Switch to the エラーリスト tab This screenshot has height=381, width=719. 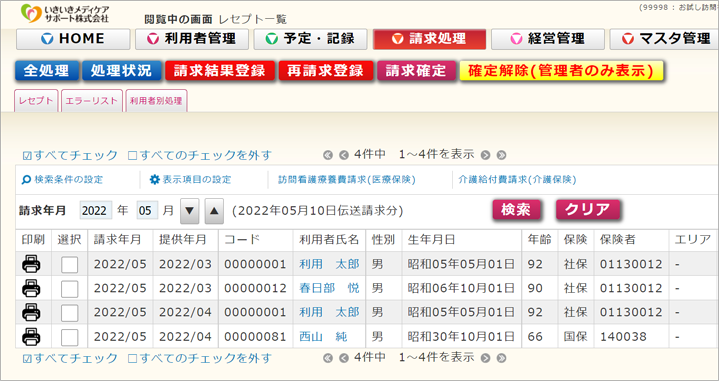[92, 101]
